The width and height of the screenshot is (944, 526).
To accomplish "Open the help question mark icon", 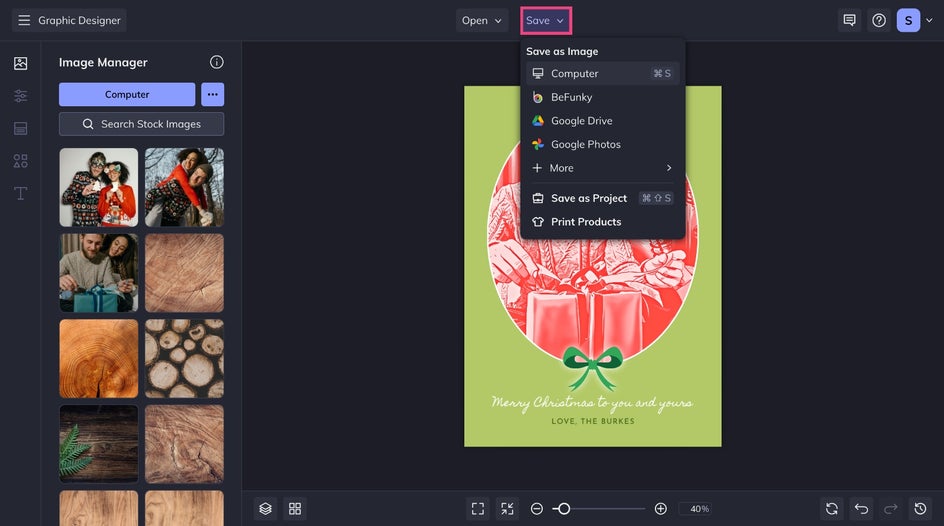I will (879, 20).
